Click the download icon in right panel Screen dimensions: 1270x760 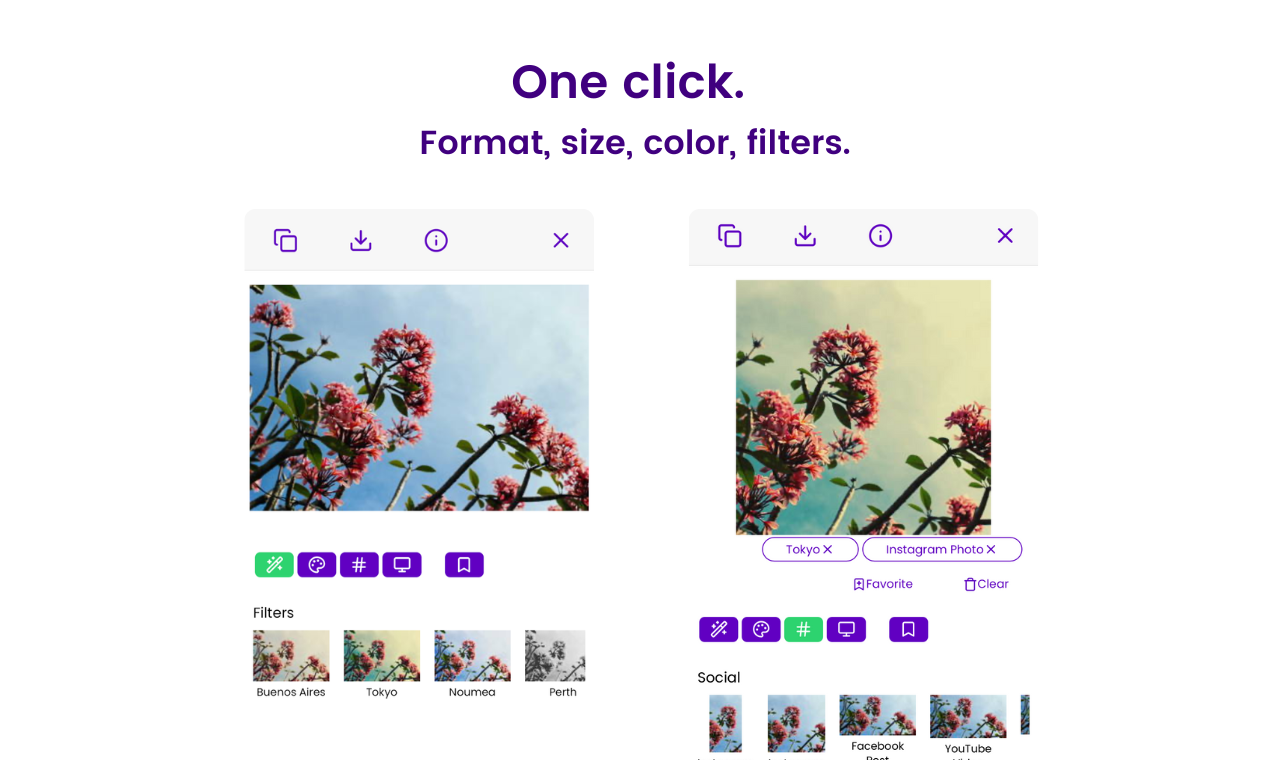click(x=805, y=236)
